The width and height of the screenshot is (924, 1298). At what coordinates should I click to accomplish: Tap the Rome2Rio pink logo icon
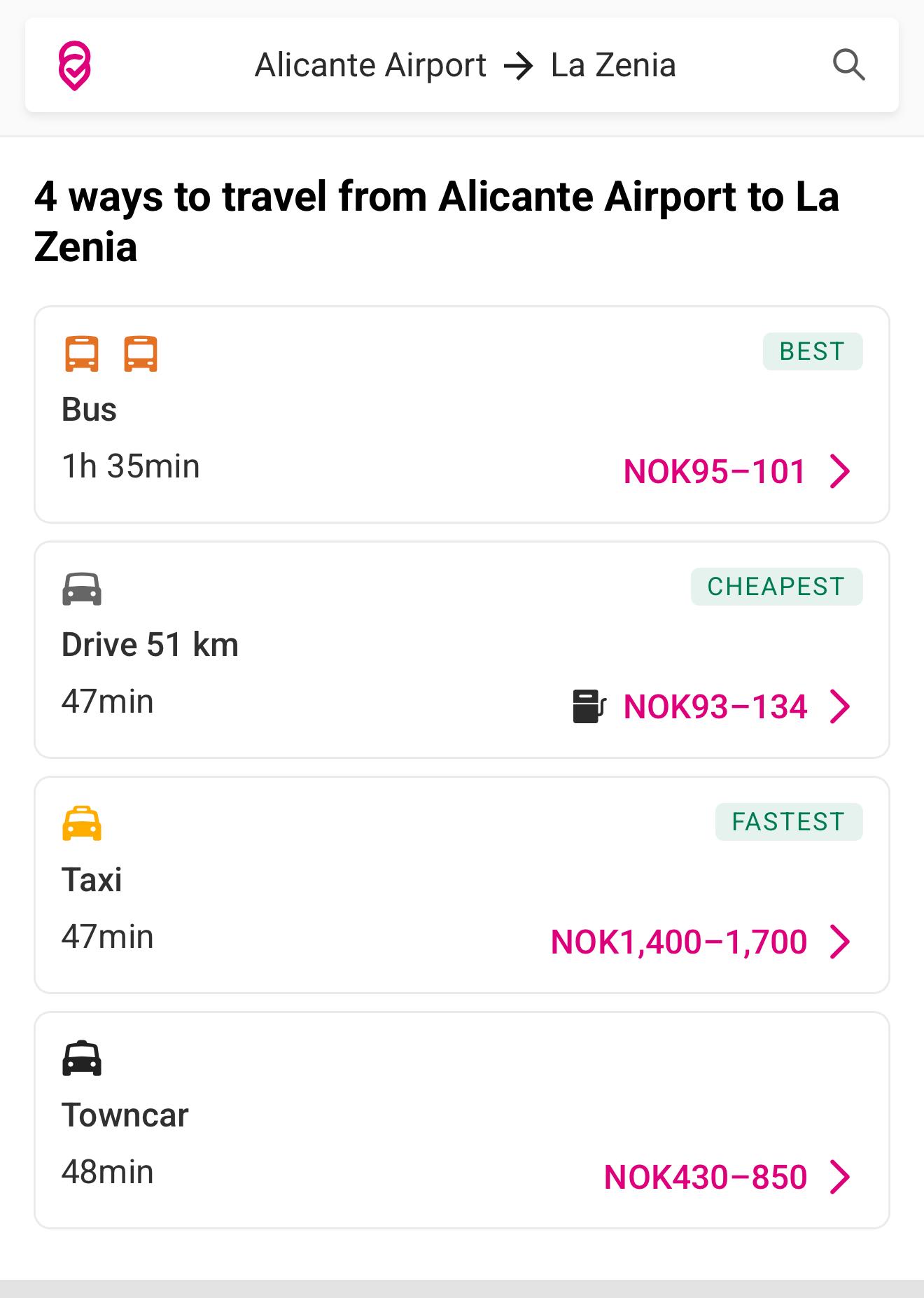(74, 66)
